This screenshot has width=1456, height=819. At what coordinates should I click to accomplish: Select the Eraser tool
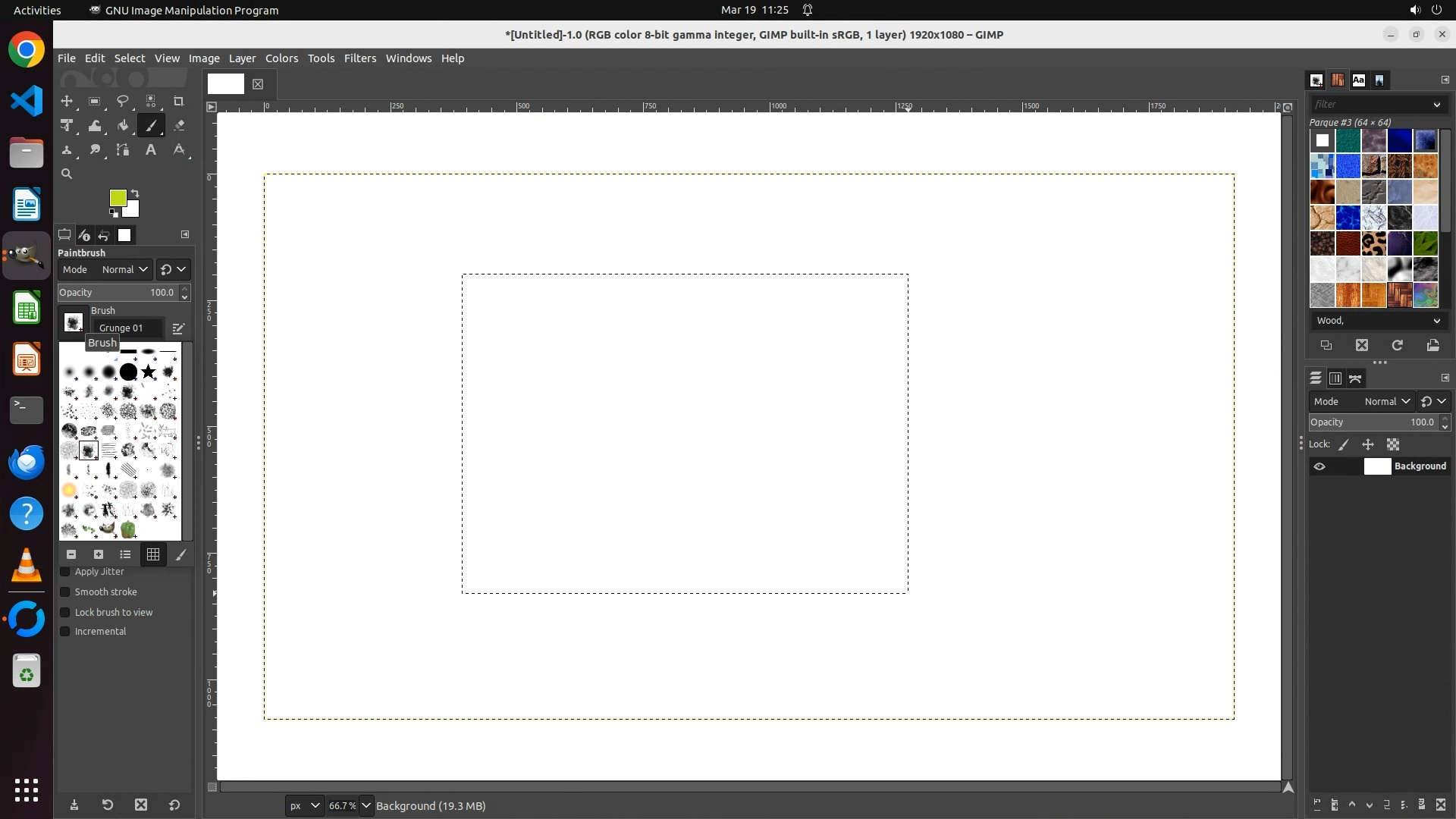tap(179, 126)
